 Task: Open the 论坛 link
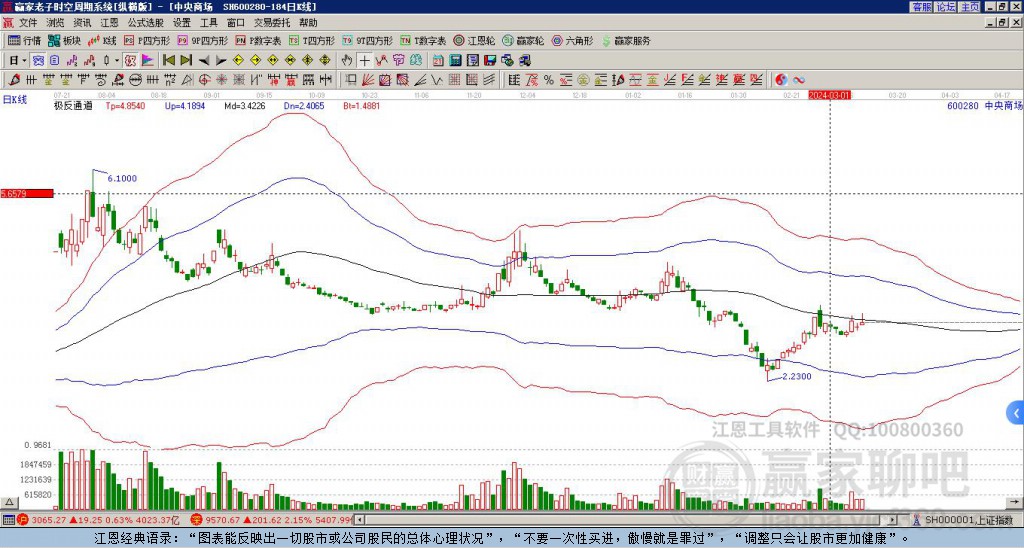click(x=945, y=7)
